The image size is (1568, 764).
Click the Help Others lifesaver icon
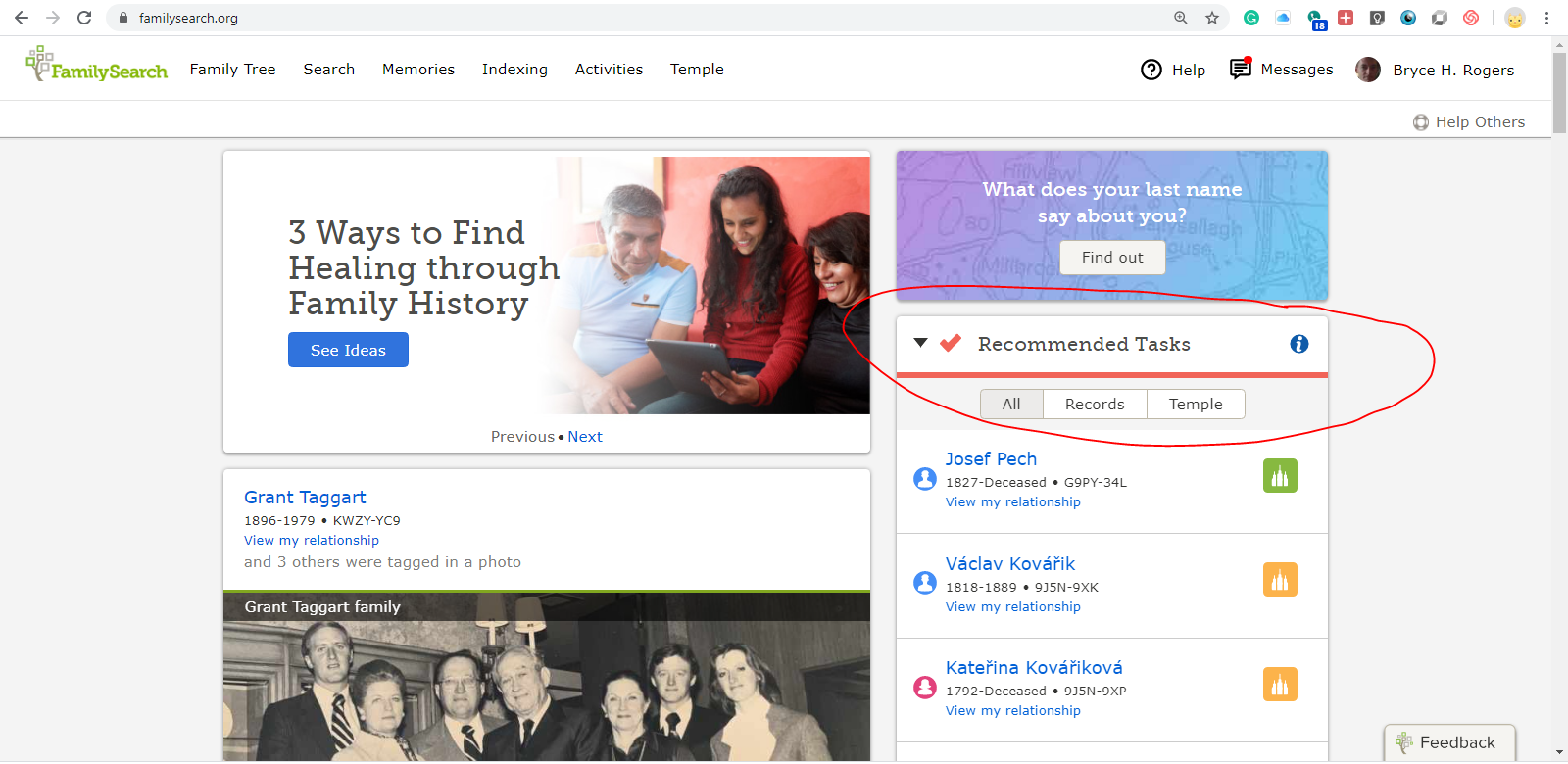coord(1421,122)
